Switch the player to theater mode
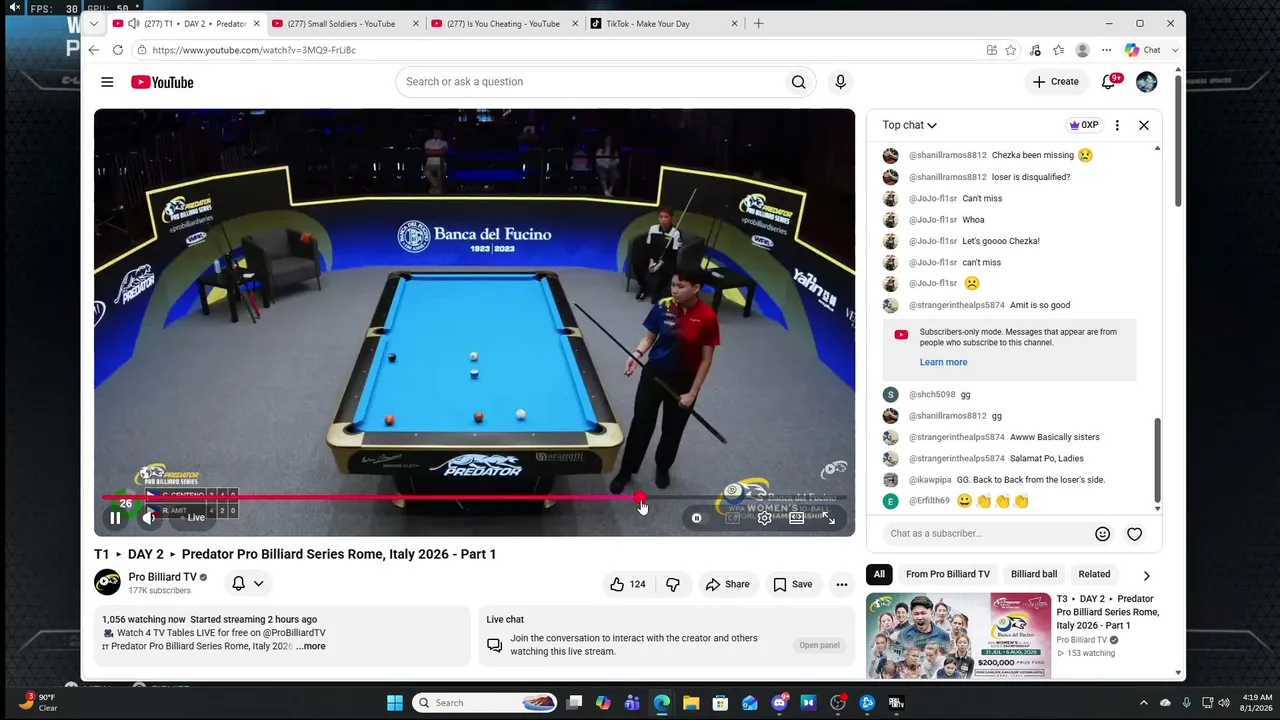 [x=797, y=518]
